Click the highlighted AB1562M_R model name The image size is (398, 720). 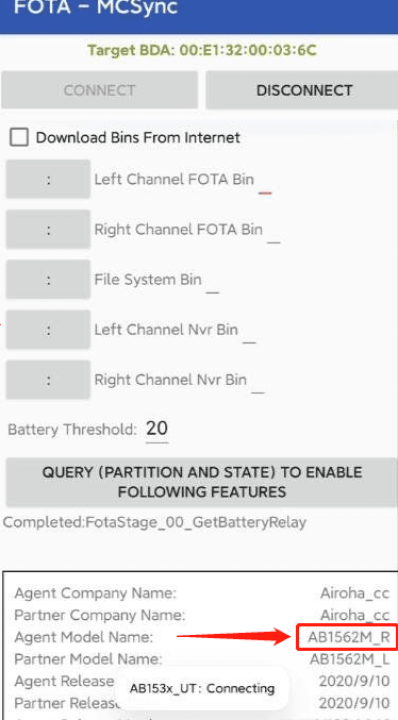[x=348, y=636]
